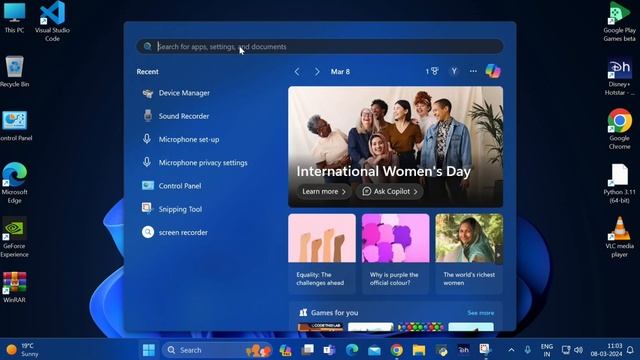640x360 pixels.
Task: Select WinRAR desktop icon
Action: pyautogui.click(x=14, y=287)
